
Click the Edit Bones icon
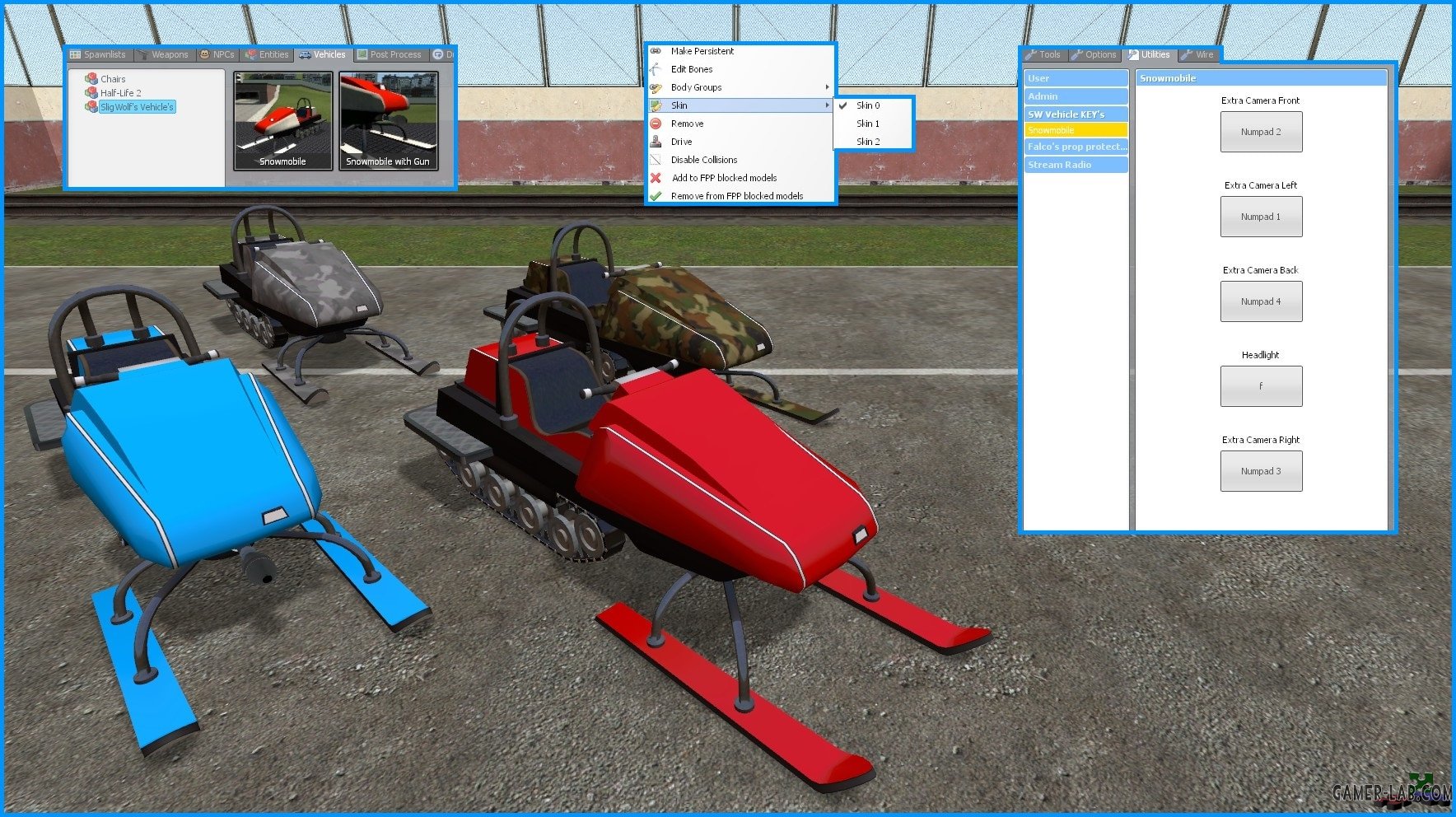[656, 69]
